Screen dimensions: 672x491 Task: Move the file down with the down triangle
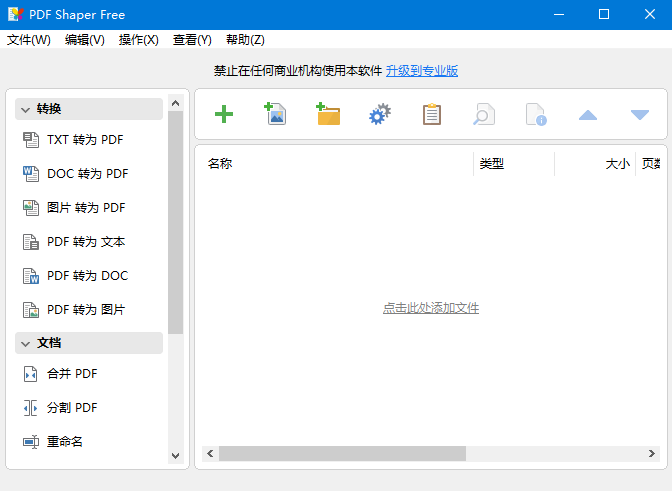pos(640,114)
